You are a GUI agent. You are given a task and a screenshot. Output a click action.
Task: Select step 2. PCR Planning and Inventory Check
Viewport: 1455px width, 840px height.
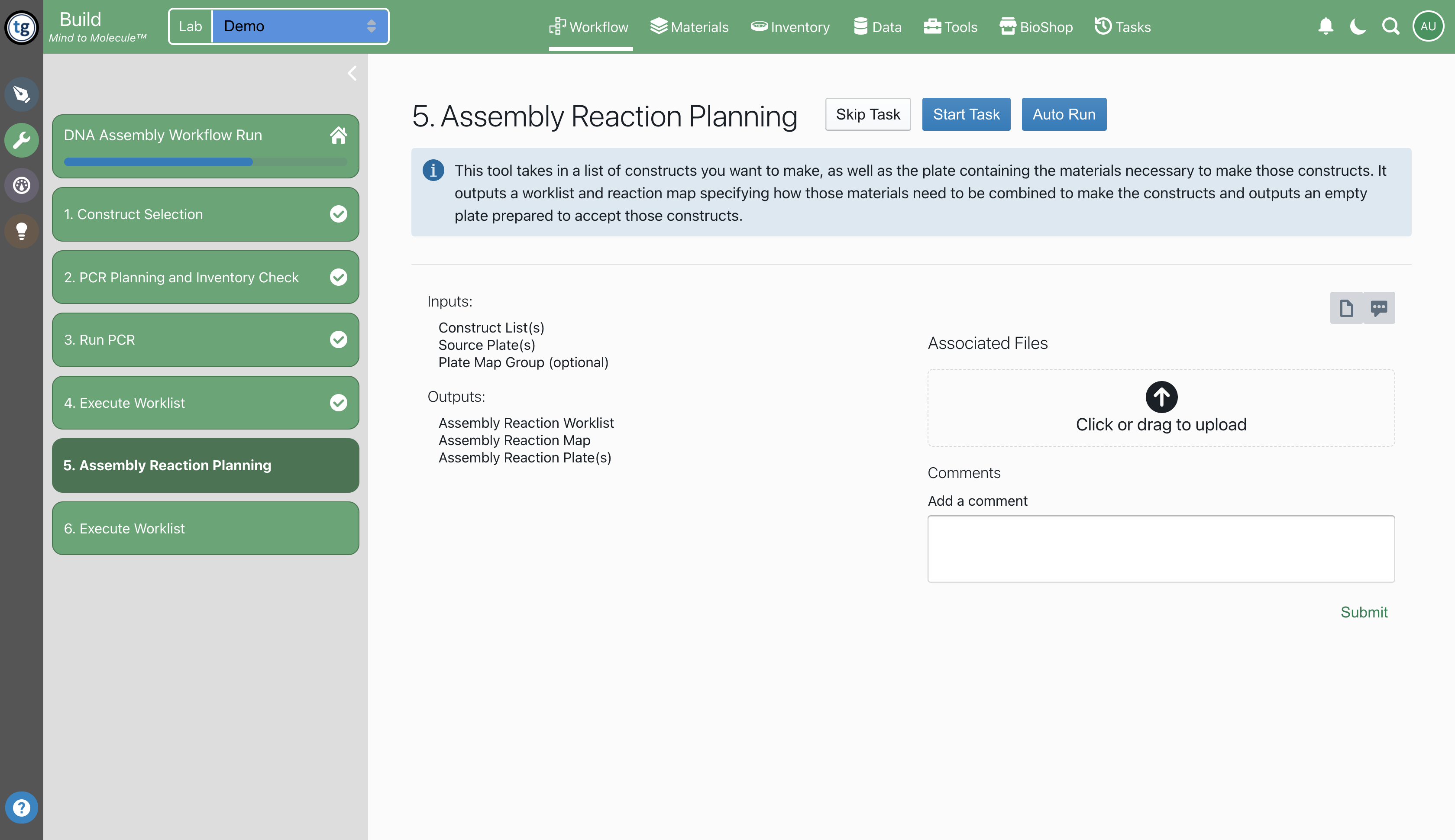[205, 277]
